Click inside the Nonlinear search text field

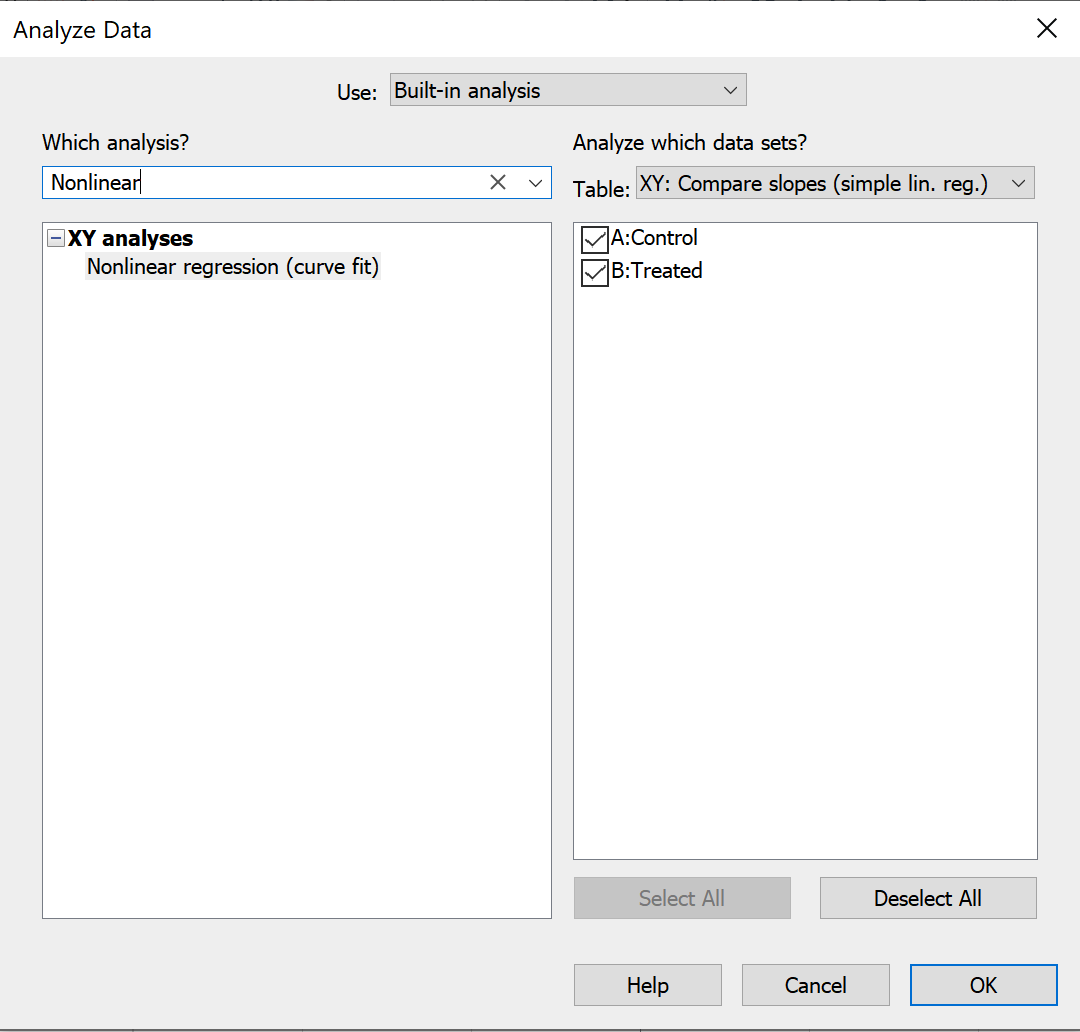coord(260,182)
